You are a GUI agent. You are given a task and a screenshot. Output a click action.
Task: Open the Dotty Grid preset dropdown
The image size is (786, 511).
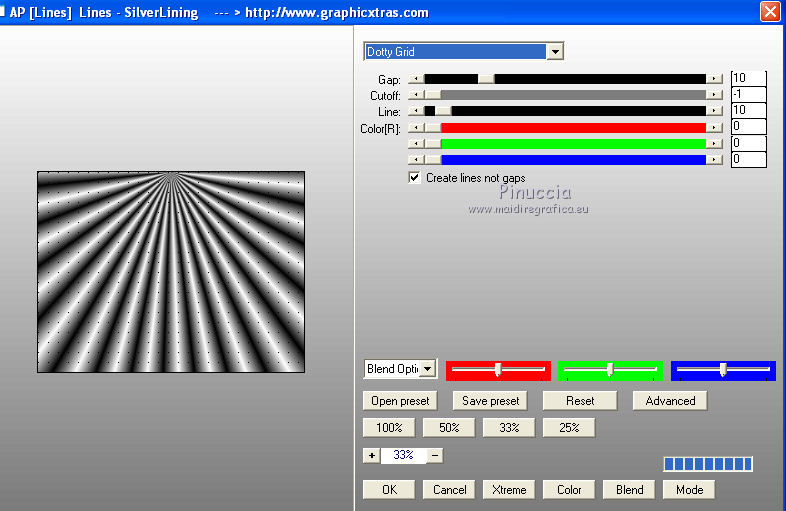555,52
